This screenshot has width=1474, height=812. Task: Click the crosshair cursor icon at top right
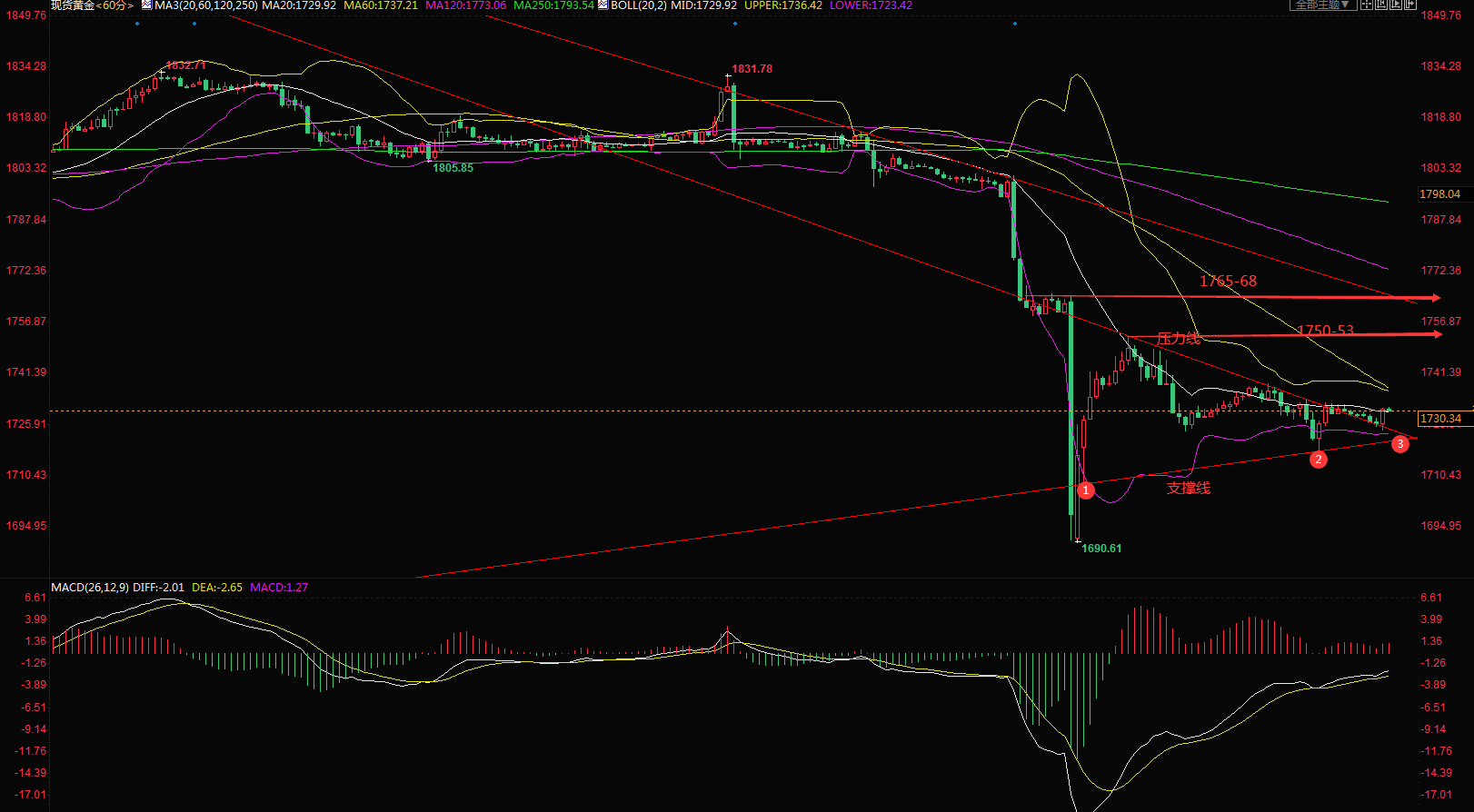(1367, 5)
